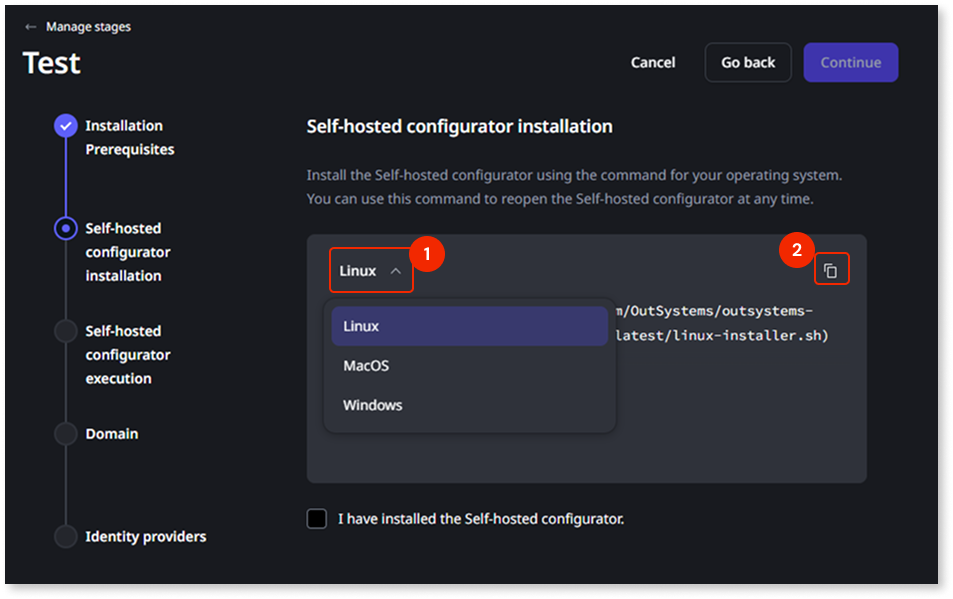The width and height of the screenshot is (953, 599).
Task: Click the back arrow beside Manage stages
Action: [x=30, y=27]
